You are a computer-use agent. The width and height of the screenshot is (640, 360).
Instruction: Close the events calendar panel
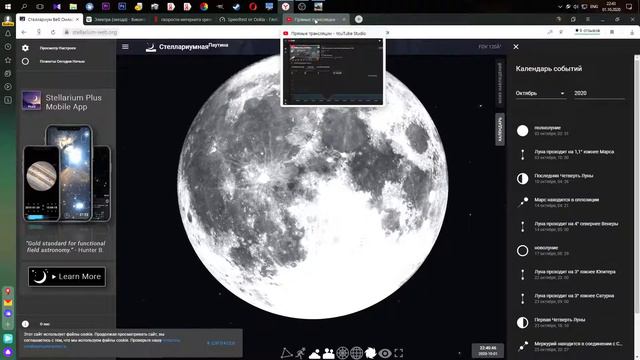[516, 47]
